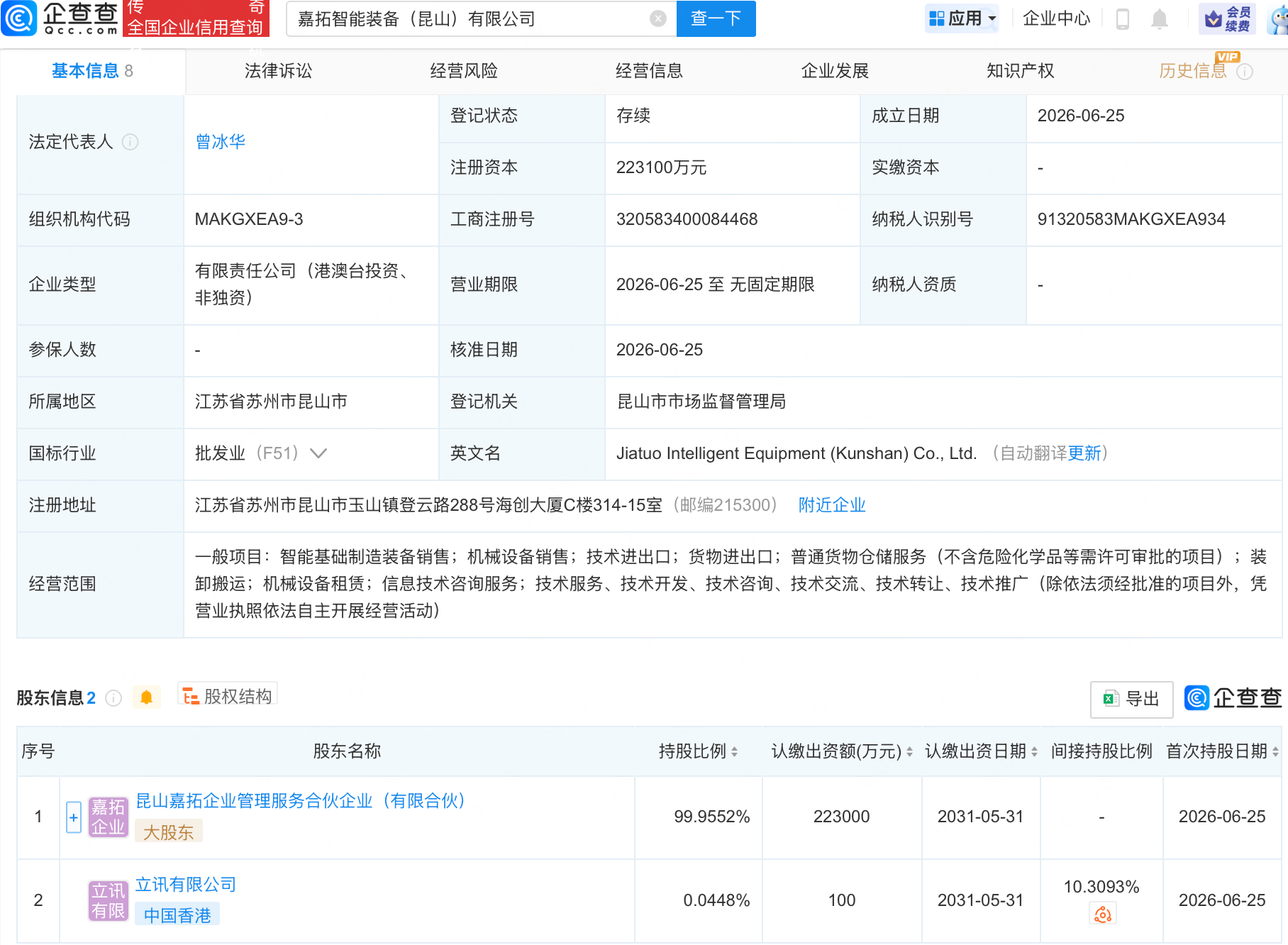Open legal representative 曾冰华 profile link

pos(221,142)
